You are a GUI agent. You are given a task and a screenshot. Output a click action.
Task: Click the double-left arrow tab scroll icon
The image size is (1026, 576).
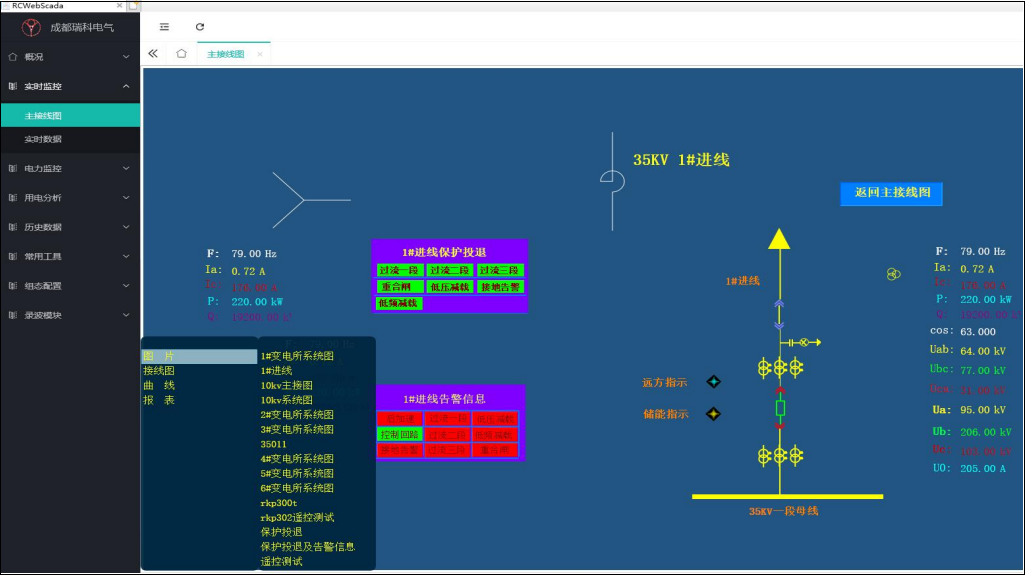point(153,54)
